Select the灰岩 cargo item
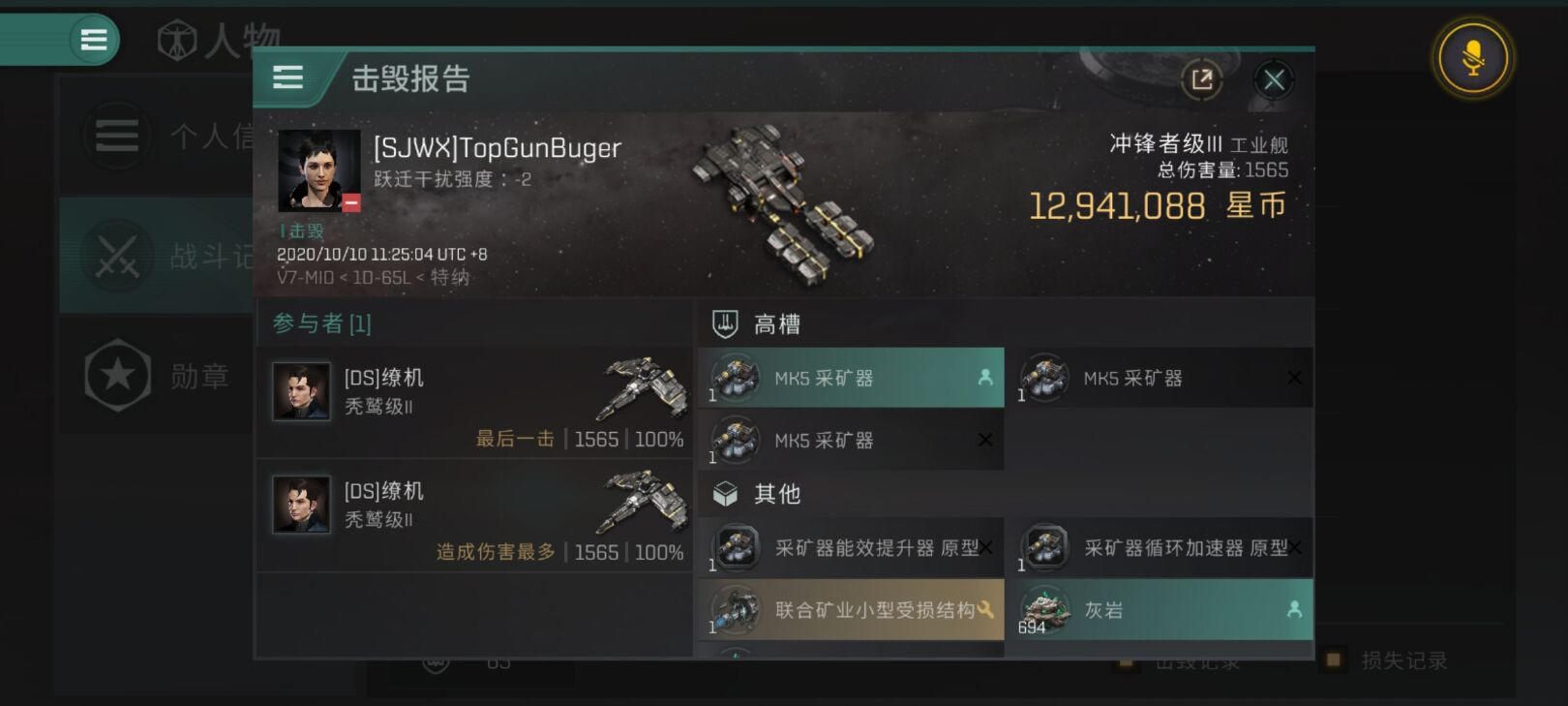The height and width of the screenshot is (706, 1568). pyautogui.click(x=1161, y=610)
